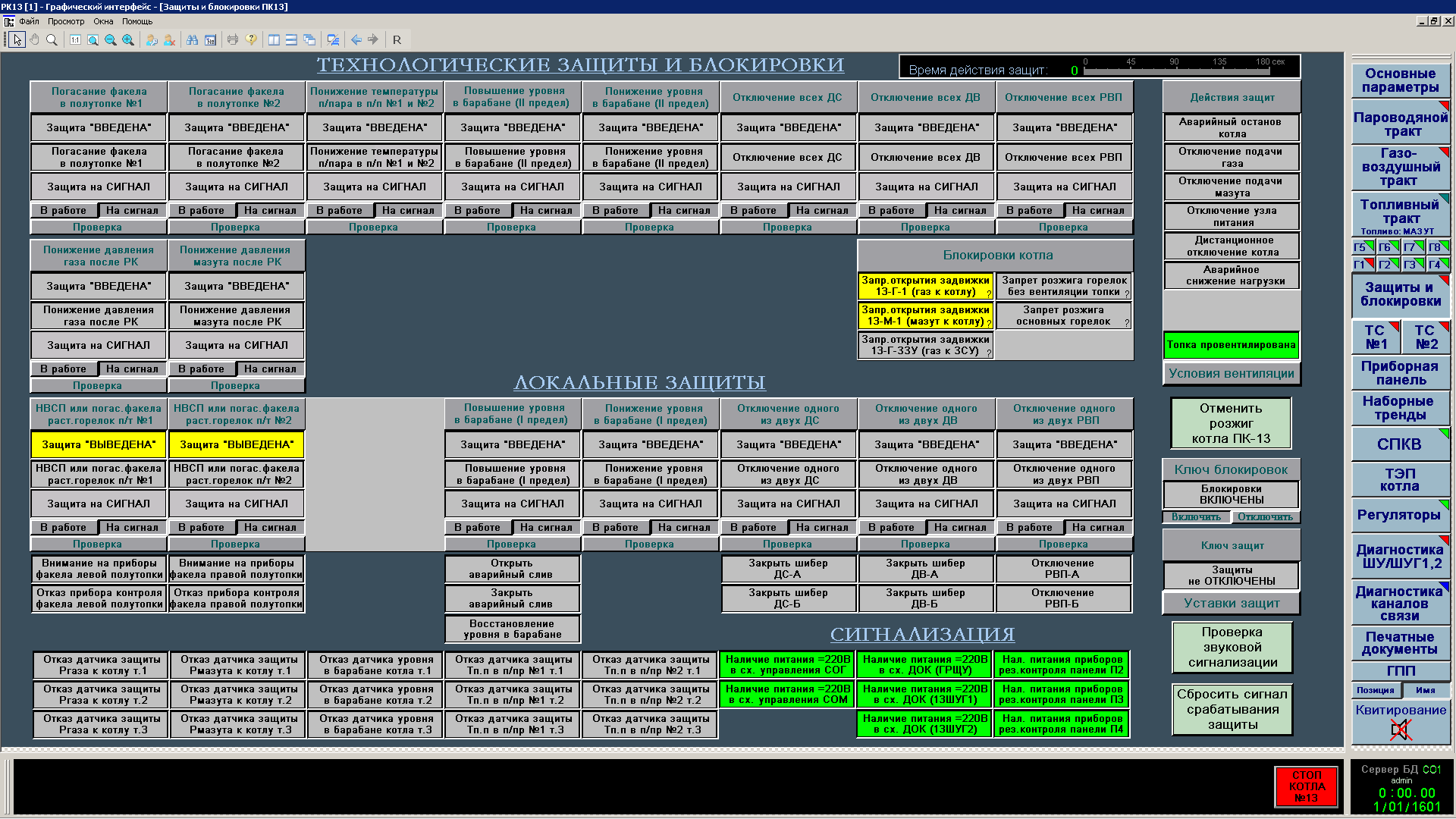Image resolution: width=1456 pixels, height=819 pixels.
Task: Click yellow Защита ВЫВЕДЕНА for горелок п/т №1
Action: coord(99,444)
